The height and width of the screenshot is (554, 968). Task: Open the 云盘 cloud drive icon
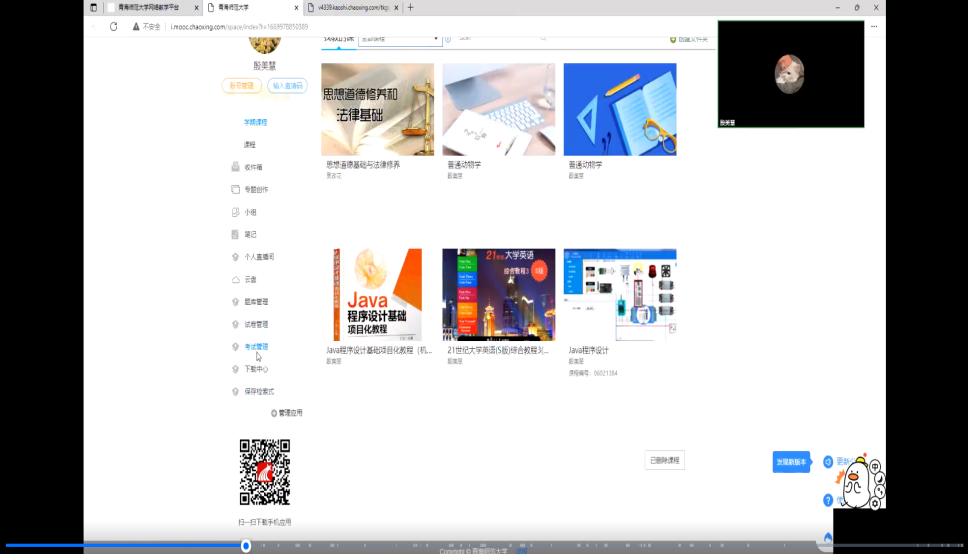click(235, 279)
